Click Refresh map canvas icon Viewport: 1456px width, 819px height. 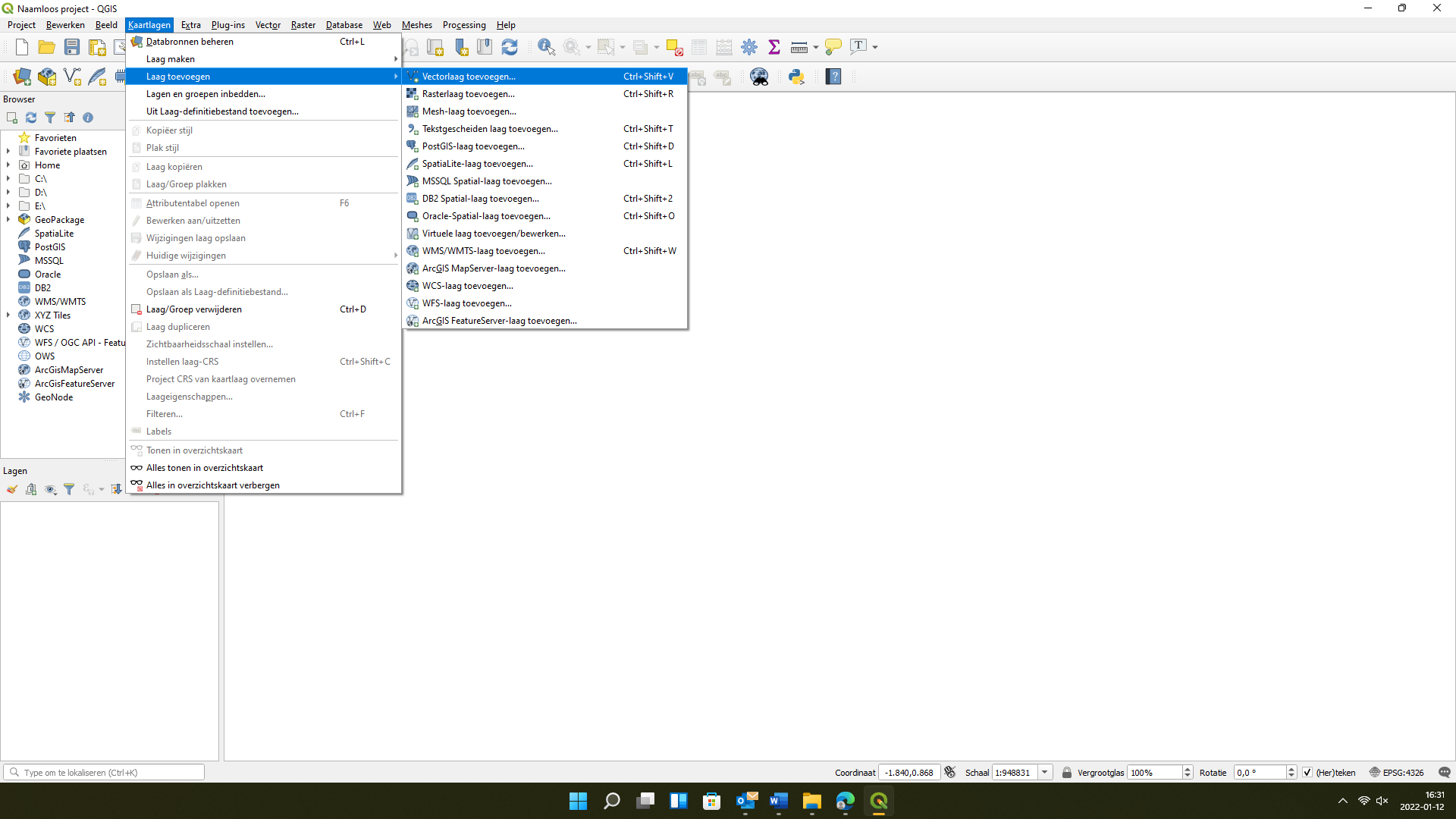pyautogui.click(x=510, y=47)
